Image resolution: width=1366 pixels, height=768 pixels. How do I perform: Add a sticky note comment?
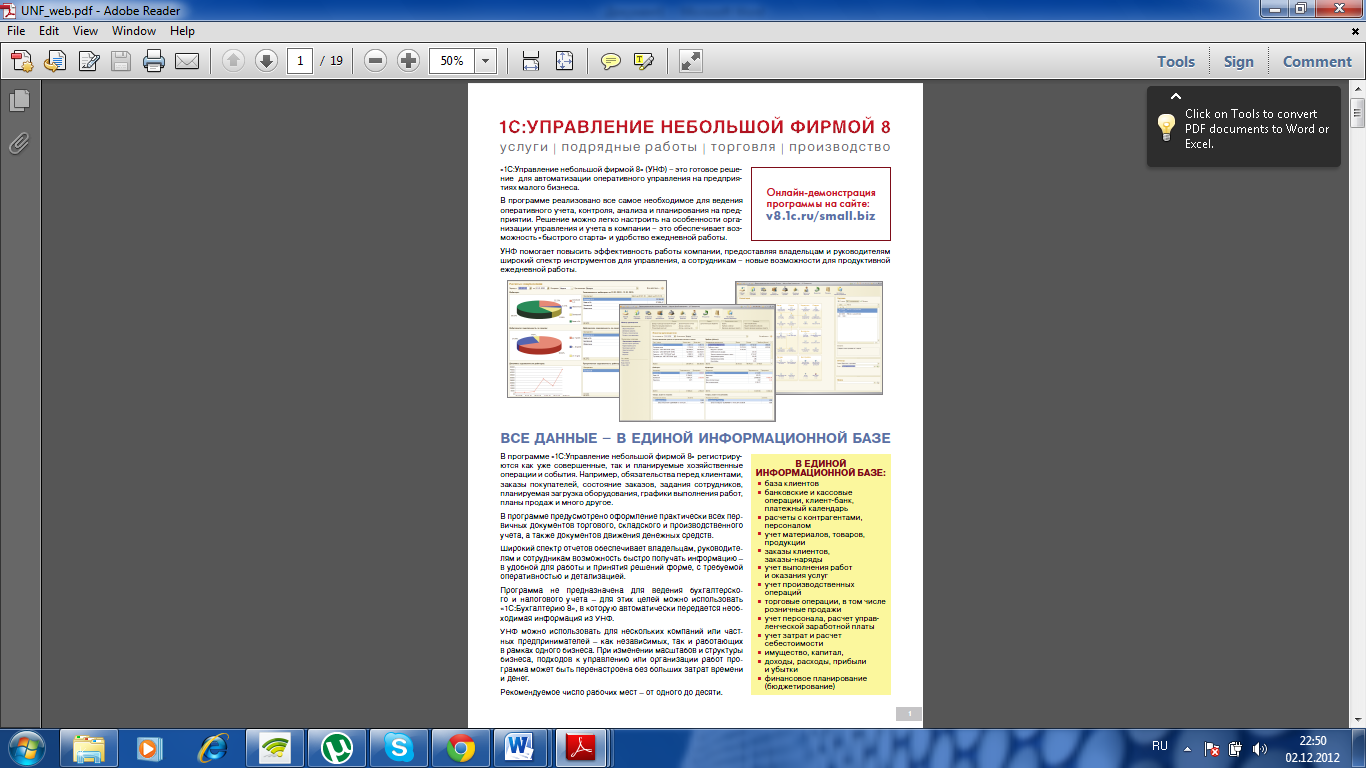[611, 61]
